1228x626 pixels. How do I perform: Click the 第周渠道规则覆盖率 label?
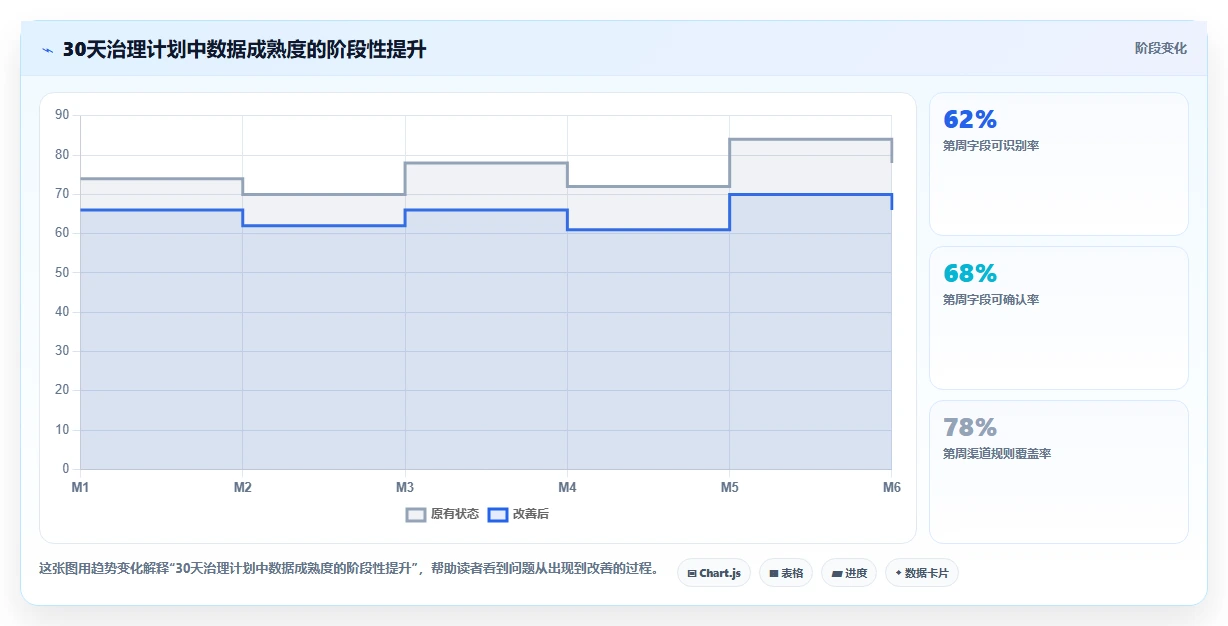point(997,454)
